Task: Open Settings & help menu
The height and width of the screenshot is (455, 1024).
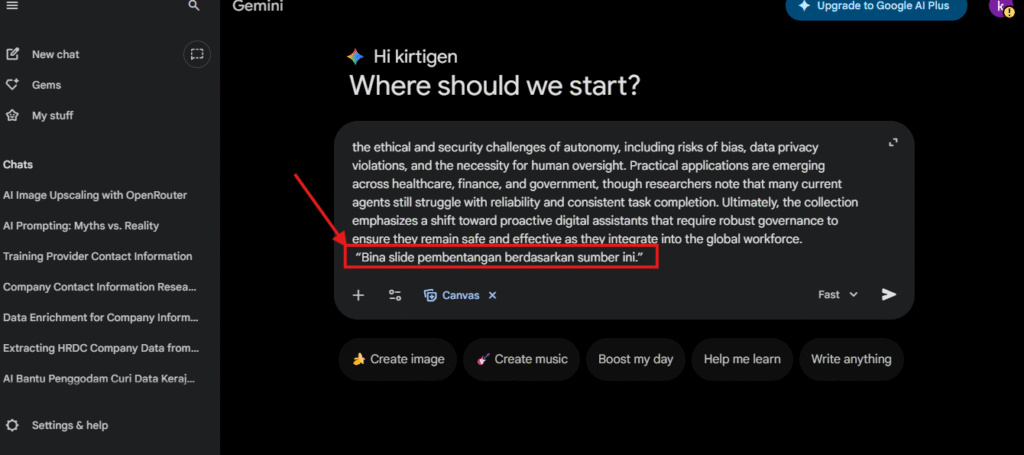Action: 69,425
